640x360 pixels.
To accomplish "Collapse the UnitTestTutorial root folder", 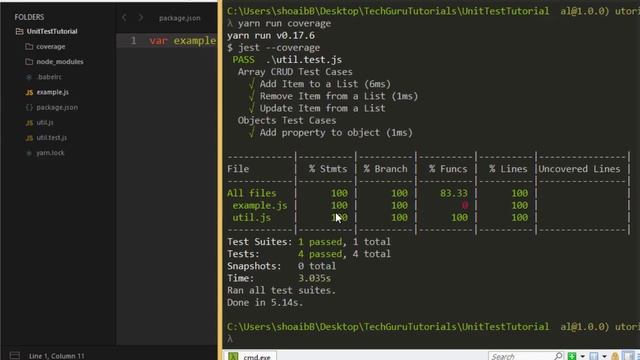I will tap(52, 31).
